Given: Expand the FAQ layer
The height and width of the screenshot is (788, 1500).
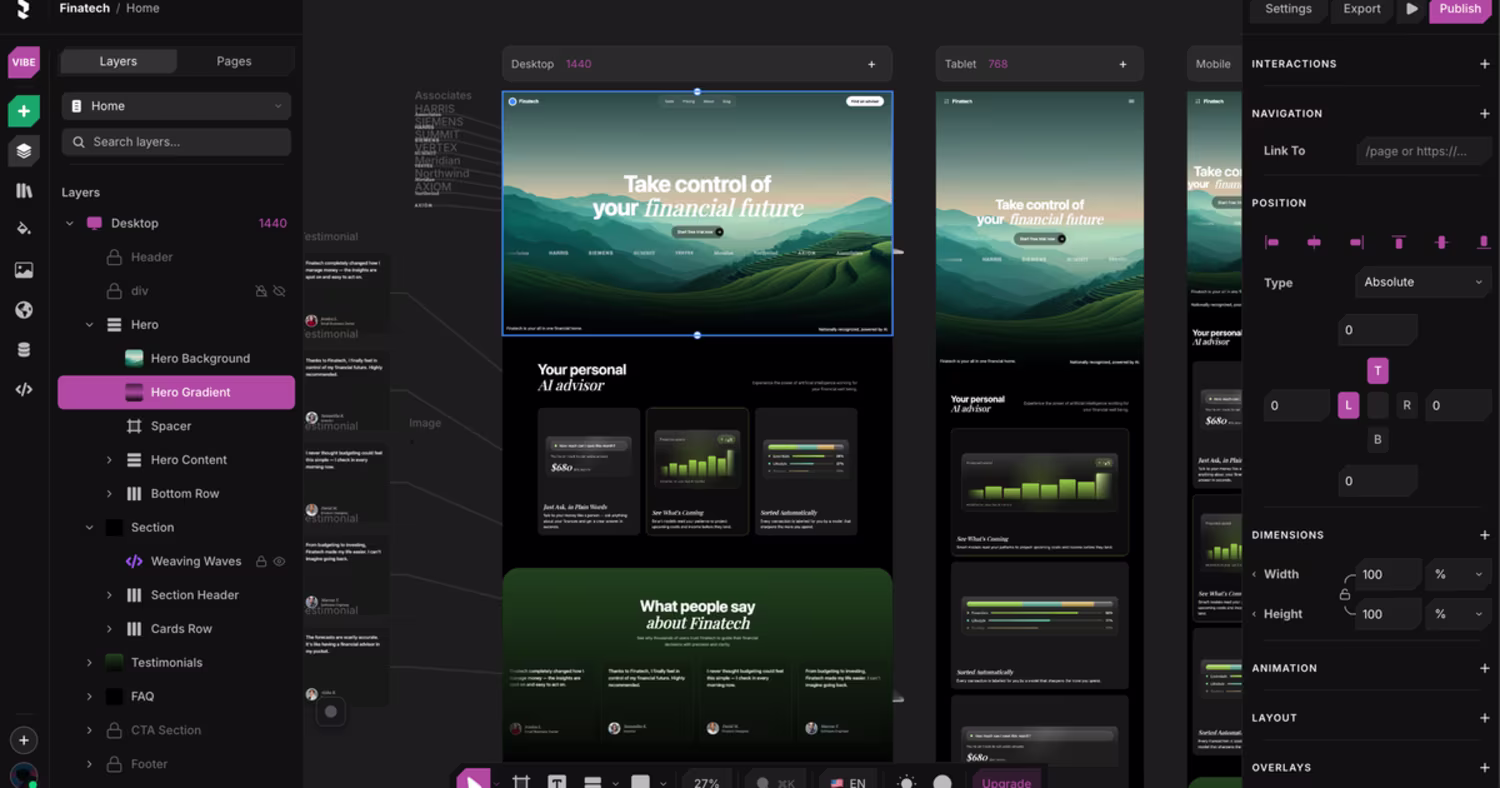Looking at the screenshot, I should point(89,697).
